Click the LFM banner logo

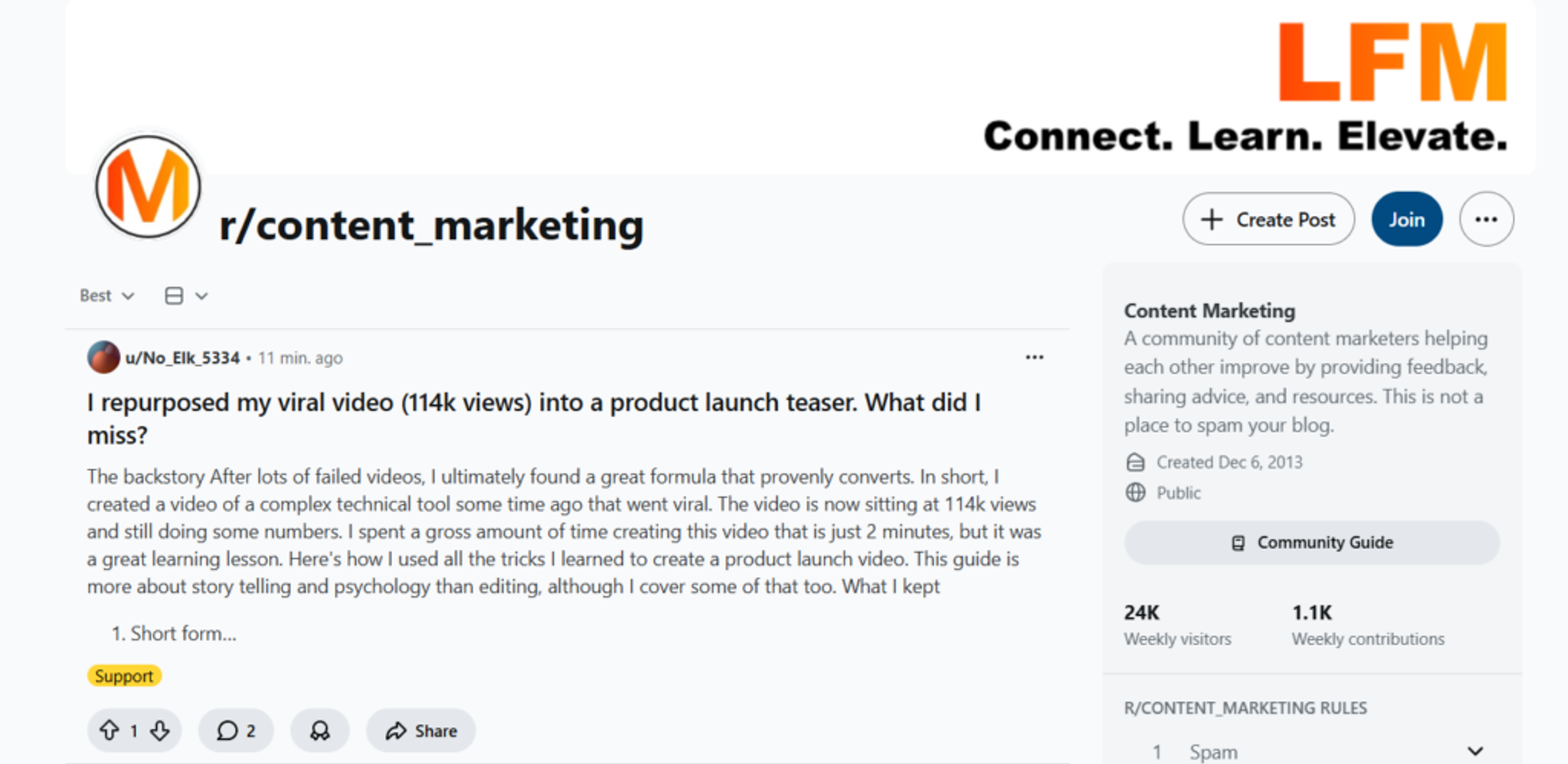click(1392, 62)
